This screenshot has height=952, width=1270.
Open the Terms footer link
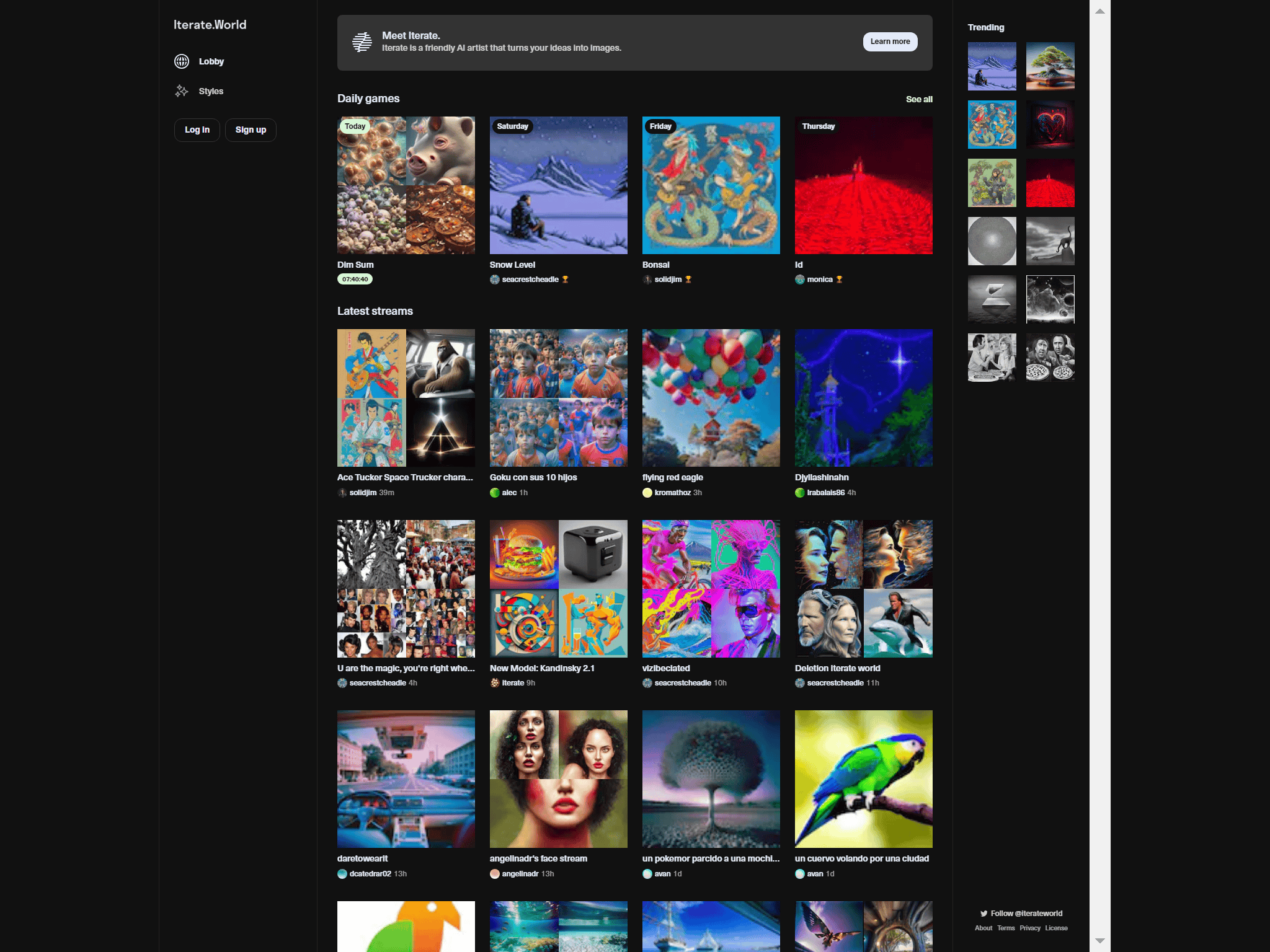(1006, 928)
